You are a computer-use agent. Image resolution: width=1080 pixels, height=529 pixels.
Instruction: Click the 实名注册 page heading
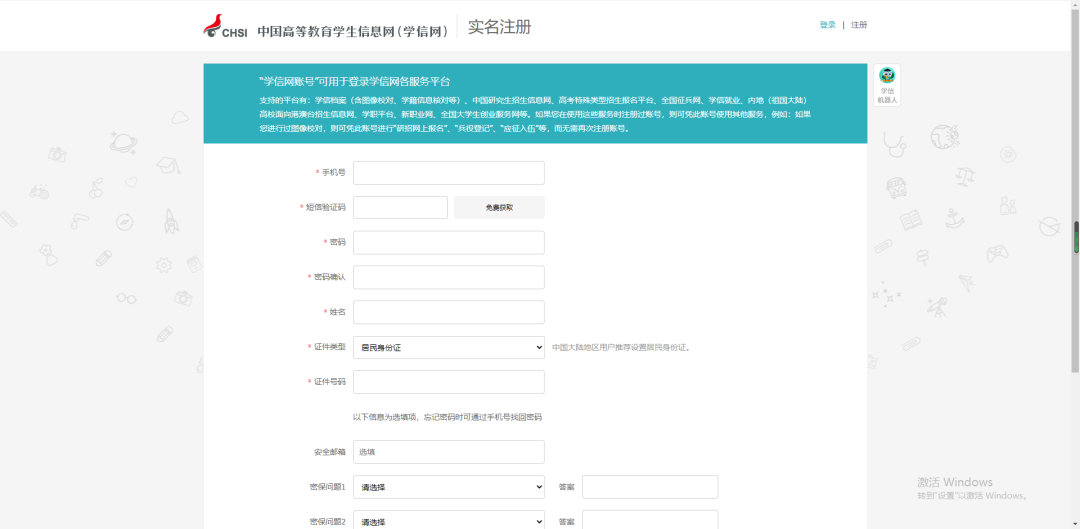coord(499,27)
